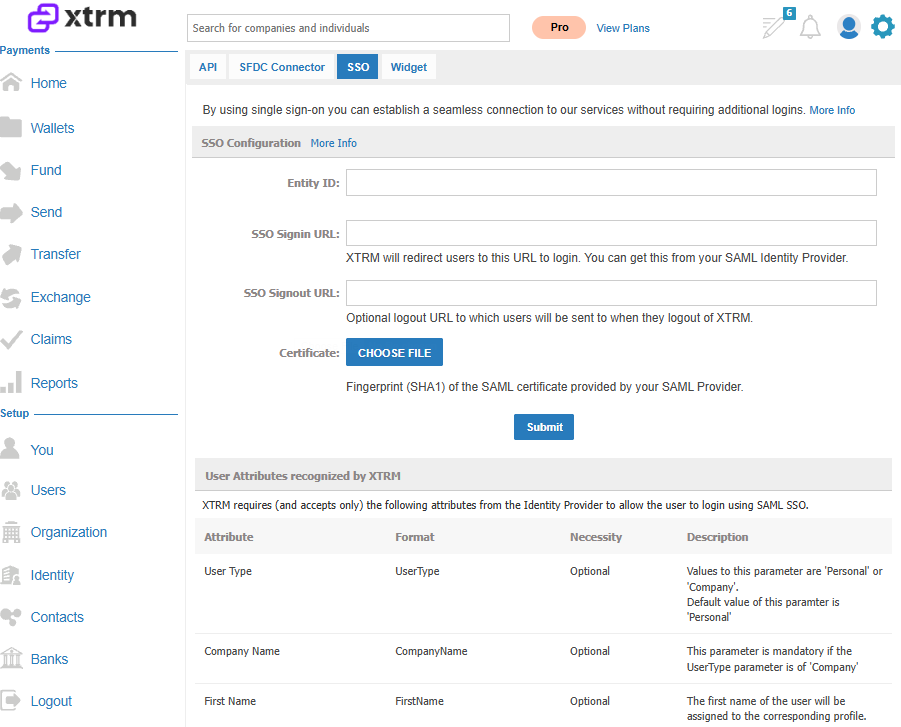This screenshot has height=727, width=901.
Task: Click the Users group icon
Action: (11, 490)
